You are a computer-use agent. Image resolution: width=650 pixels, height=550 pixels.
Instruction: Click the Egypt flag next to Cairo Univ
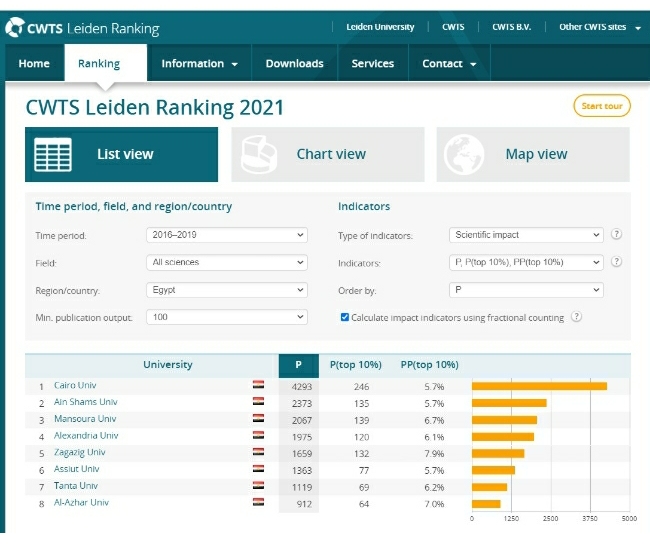pos(258,385)
